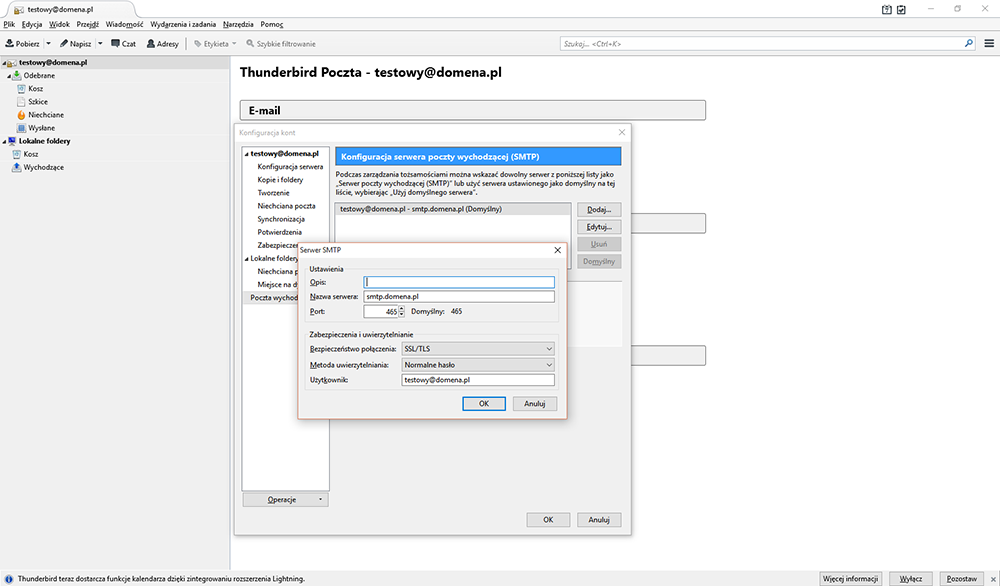Click Dodaj... to add SMTP server

[x=599, y=210]
